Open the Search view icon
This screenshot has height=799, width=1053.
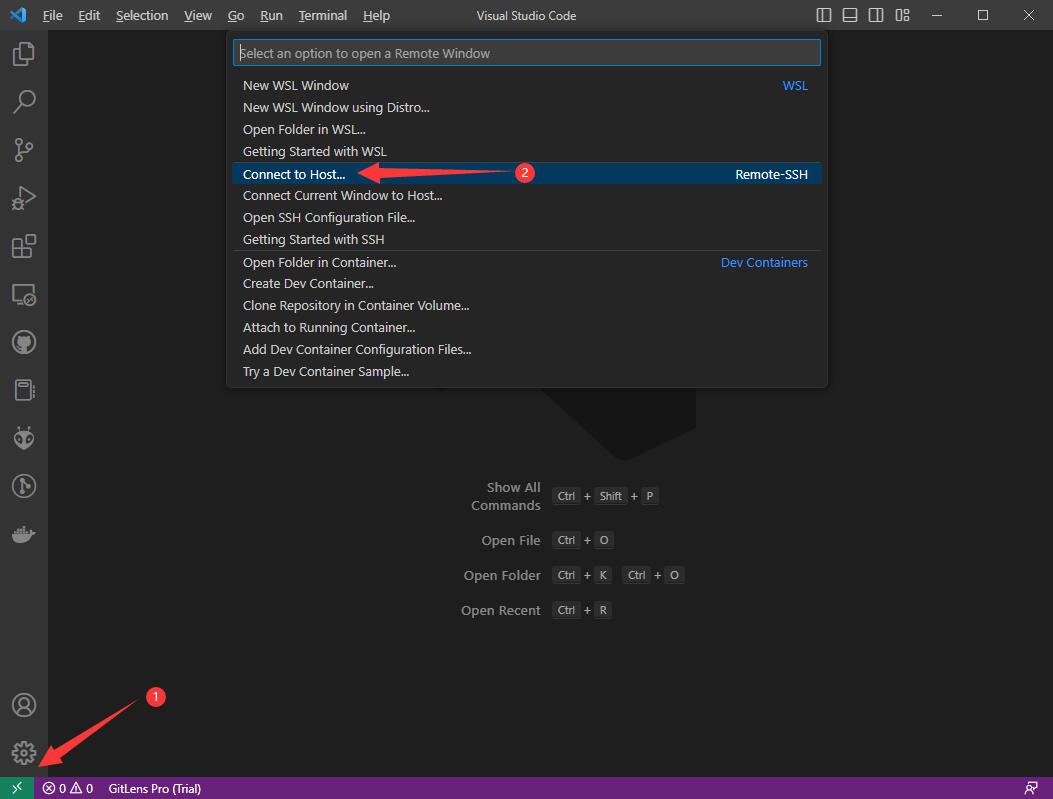point(24,101)
